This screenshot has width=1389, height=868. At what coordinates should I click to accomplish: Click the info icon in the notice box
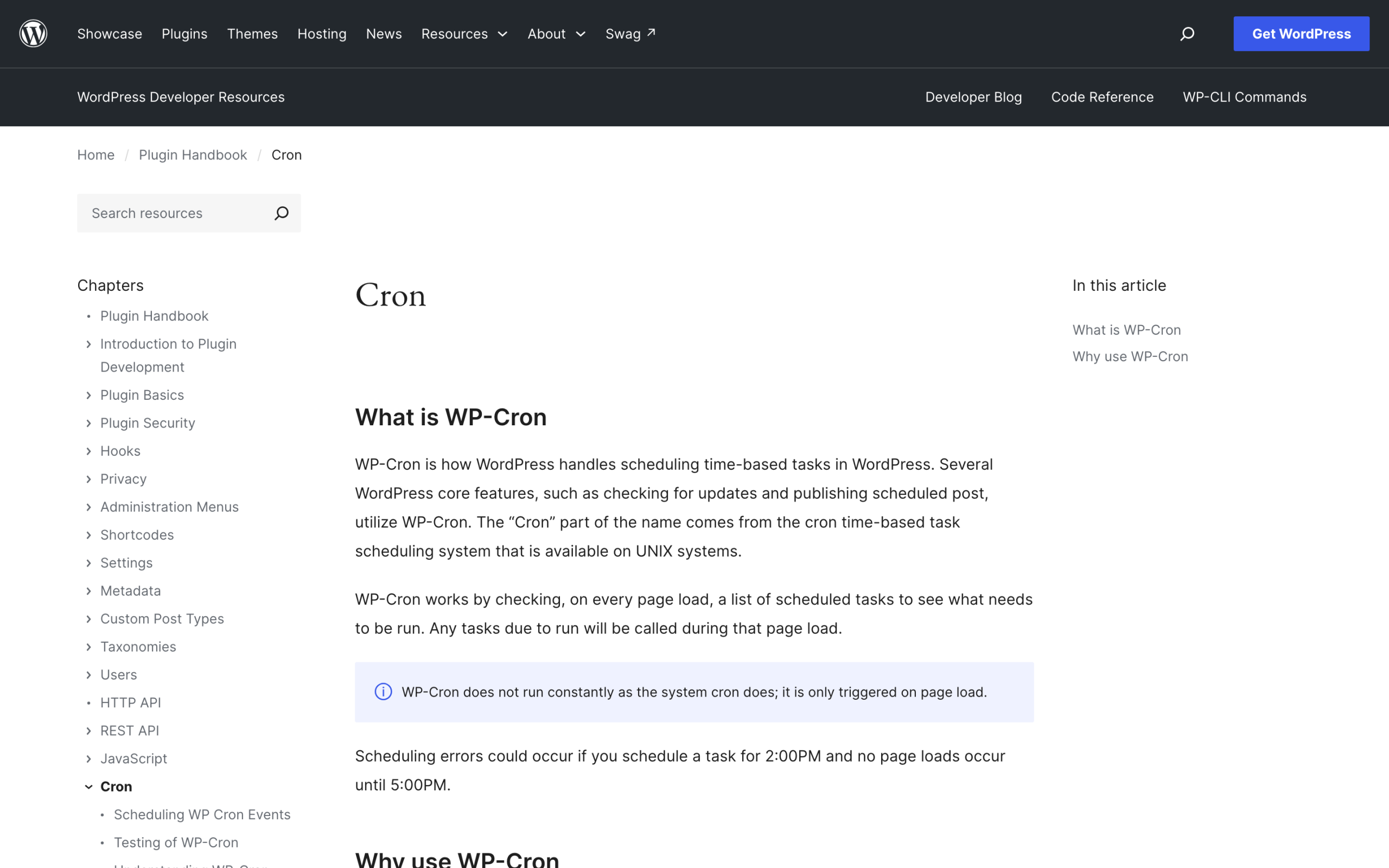tap(384, 692)
